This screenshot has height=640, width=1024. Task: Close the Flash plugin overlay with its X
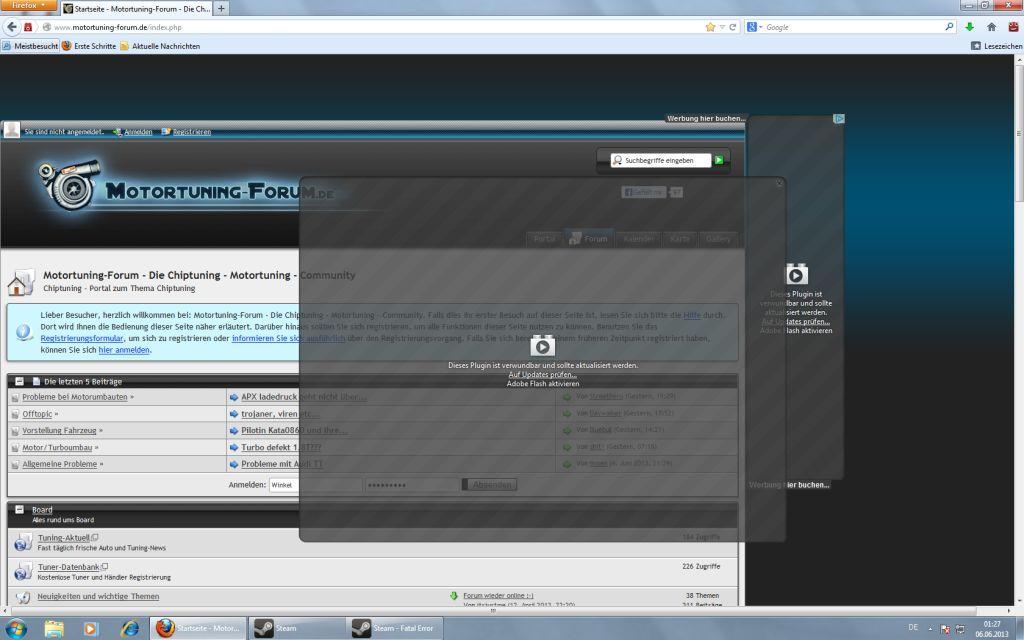pyautogui.click(x=778, y=184)
